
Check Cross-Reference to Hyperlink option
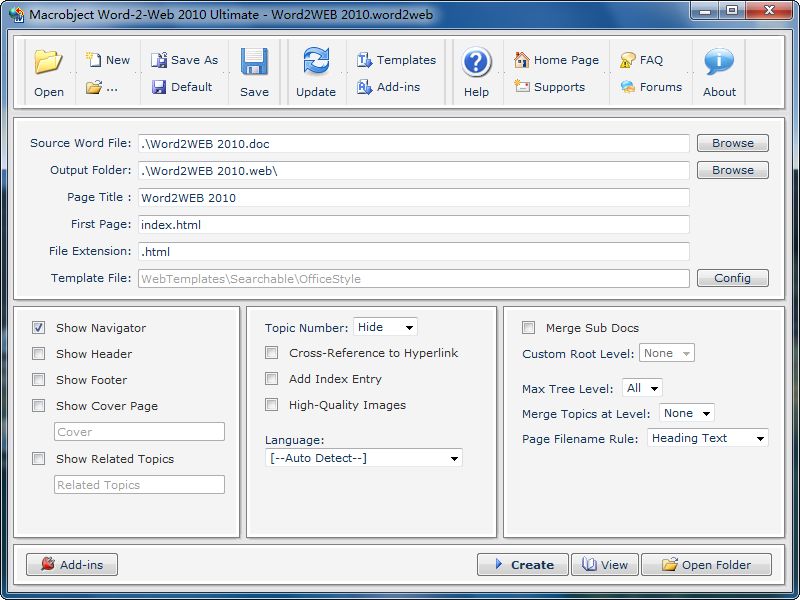[x=271, y=353]
